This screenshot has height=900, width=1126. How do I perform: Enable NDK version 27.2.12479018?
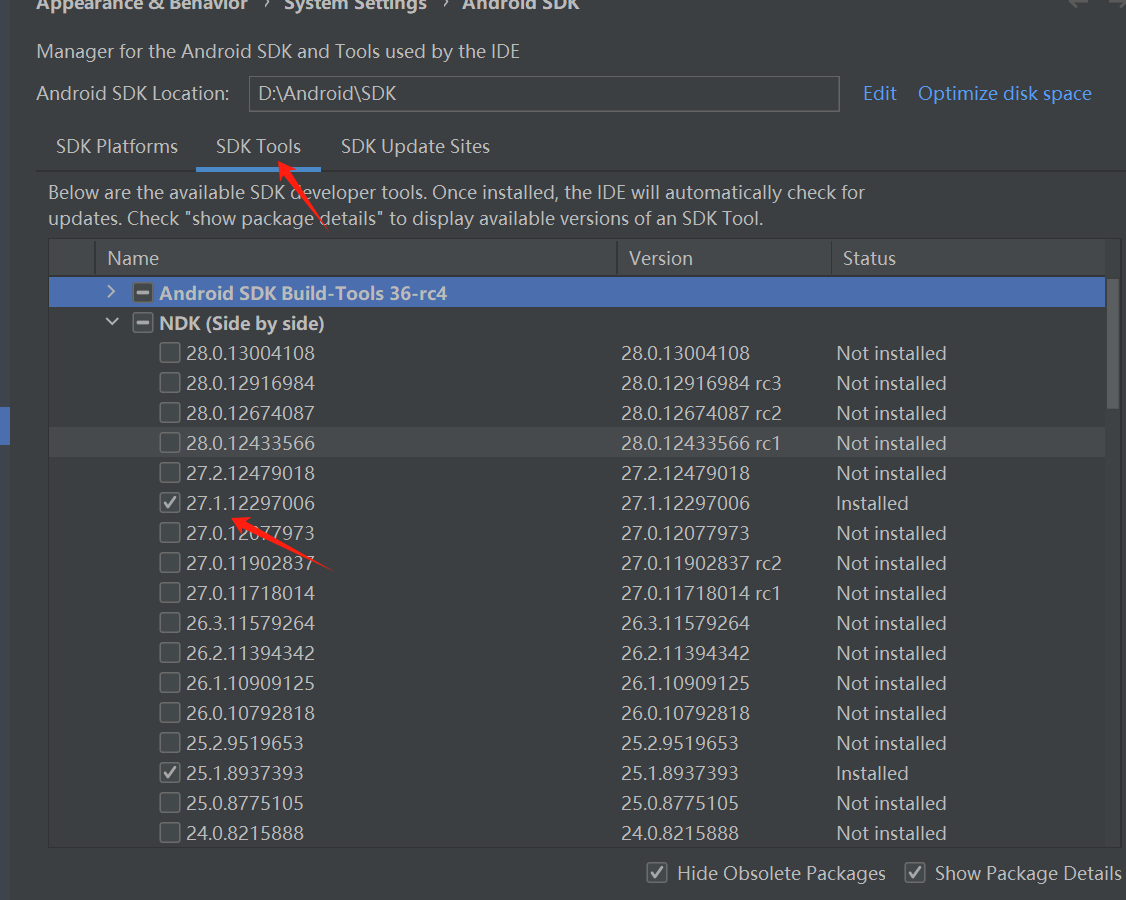pos(170,472)
